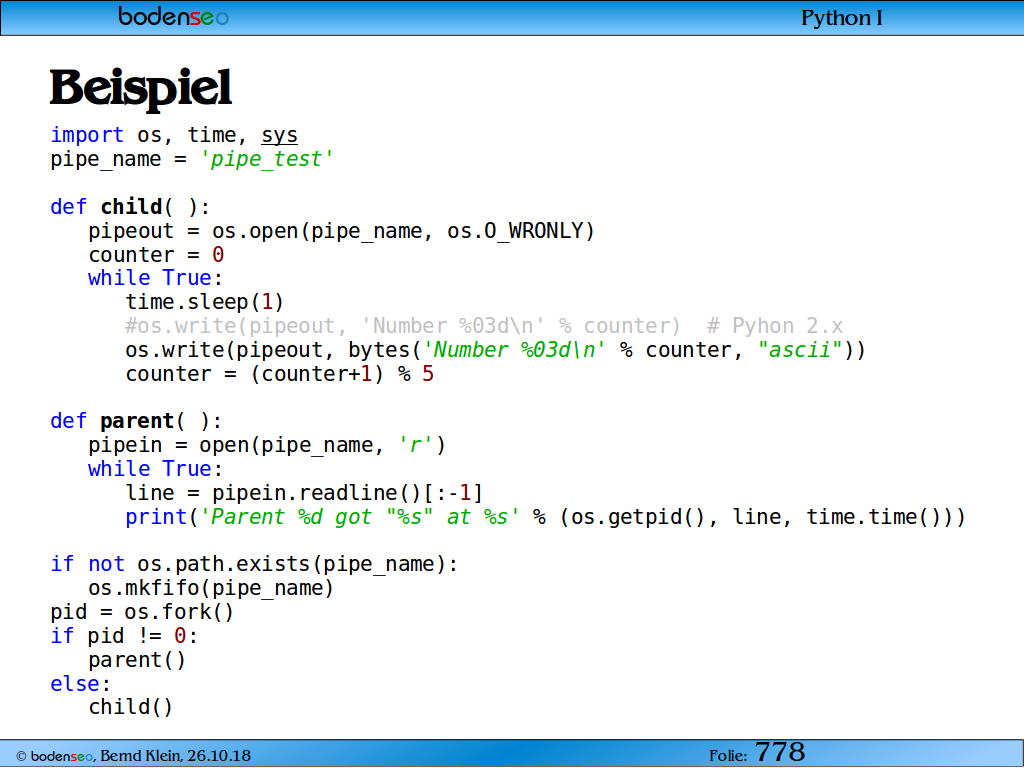This screenshot has width=1024, height=768.
Task: Click the copyright 'Bernd Klein, 26.10.18' footer
Action: [x=175, y=756]
